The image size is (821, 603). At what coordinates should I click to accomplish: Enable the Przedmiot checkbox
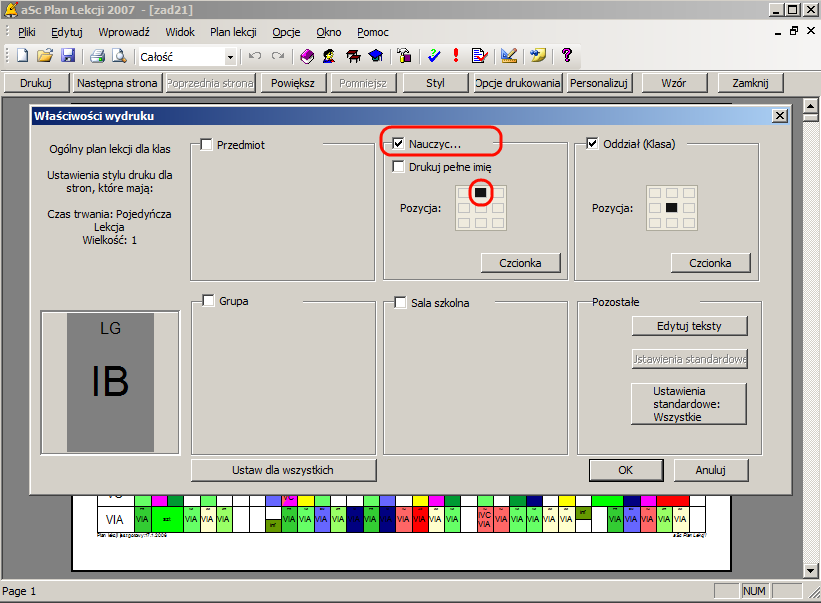point(206,144)
